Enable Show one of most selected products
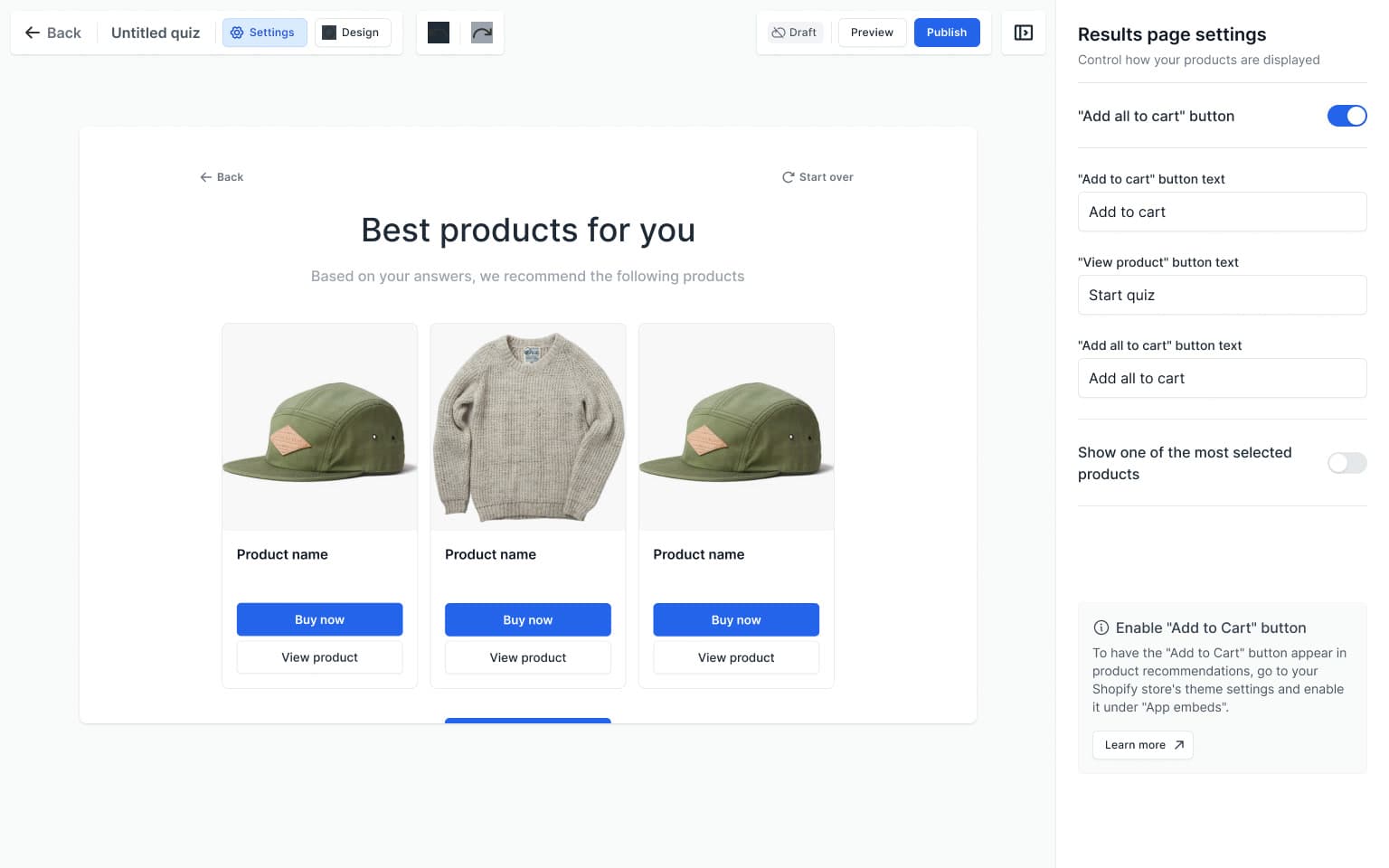The height and width of the screenshot is (868, 1389). pyautogui.click(x=1346, y=463)
